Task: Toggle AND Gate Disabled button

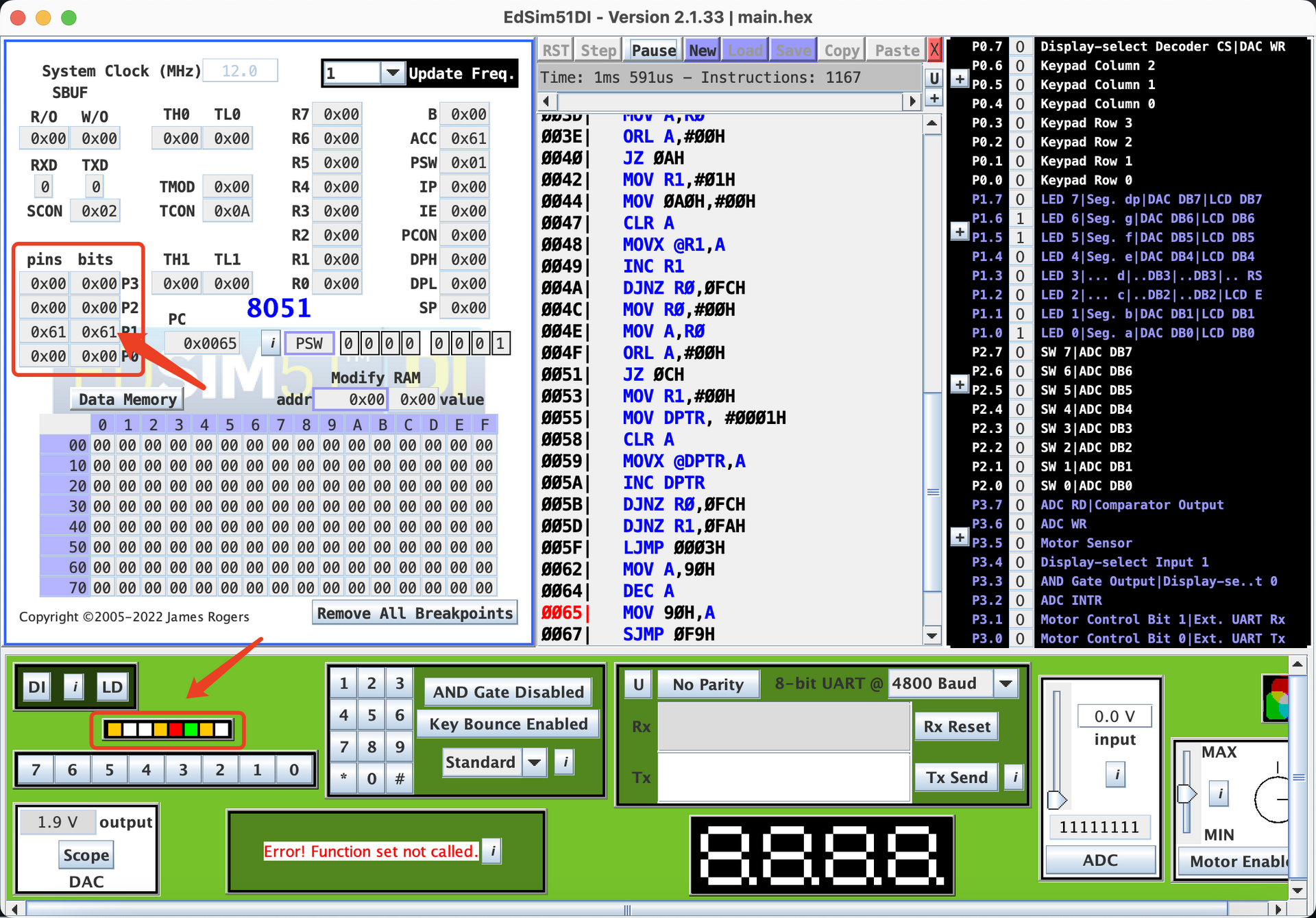Action: tap(508, 692)
